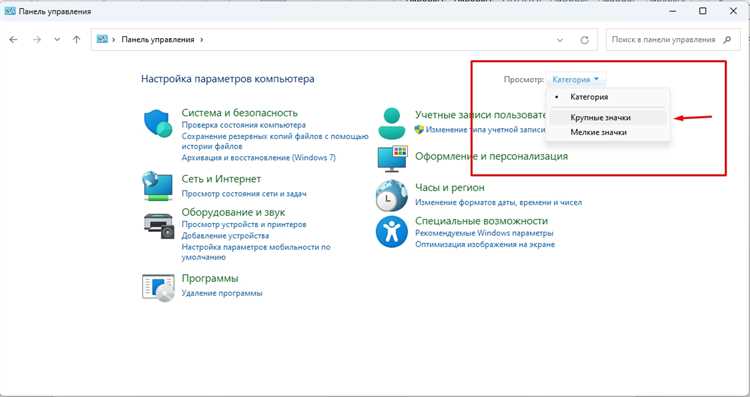Click Просмотр устройств и принтеров link

coord(244,224)
